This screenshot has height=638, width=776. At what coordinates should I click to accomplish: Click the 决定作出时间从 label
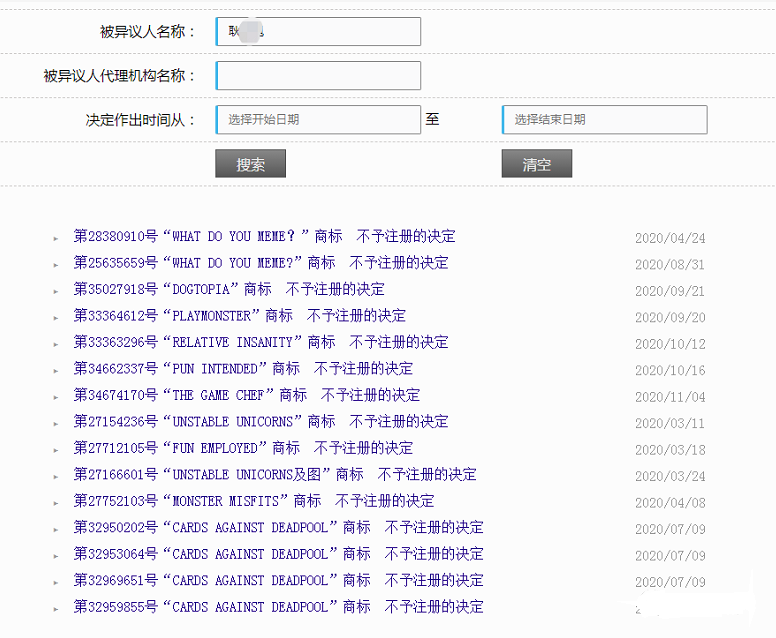point(140,120)
